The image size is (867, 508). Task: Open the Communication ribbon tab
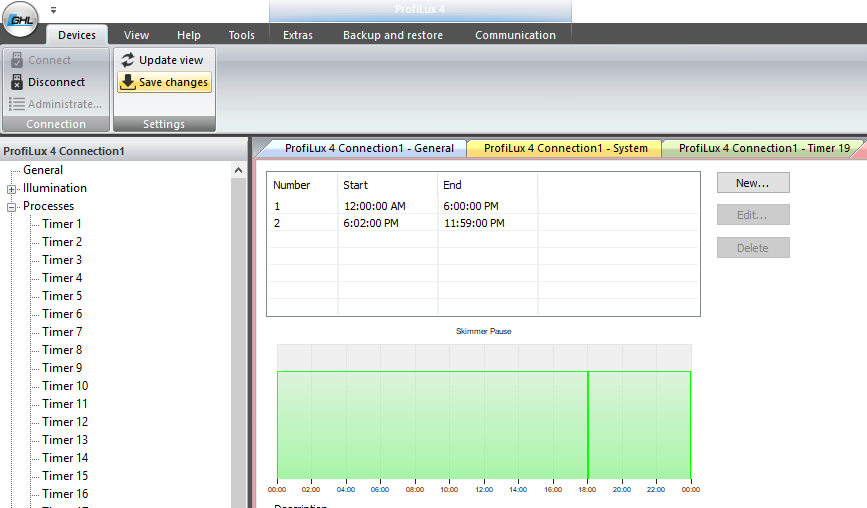pos(515,35)
